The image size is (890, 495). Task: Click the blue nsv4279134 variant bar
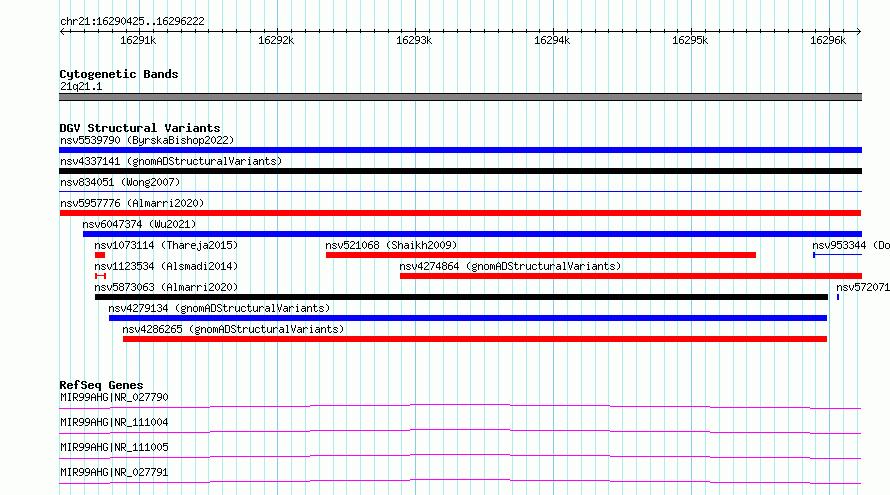pos(468,318)
